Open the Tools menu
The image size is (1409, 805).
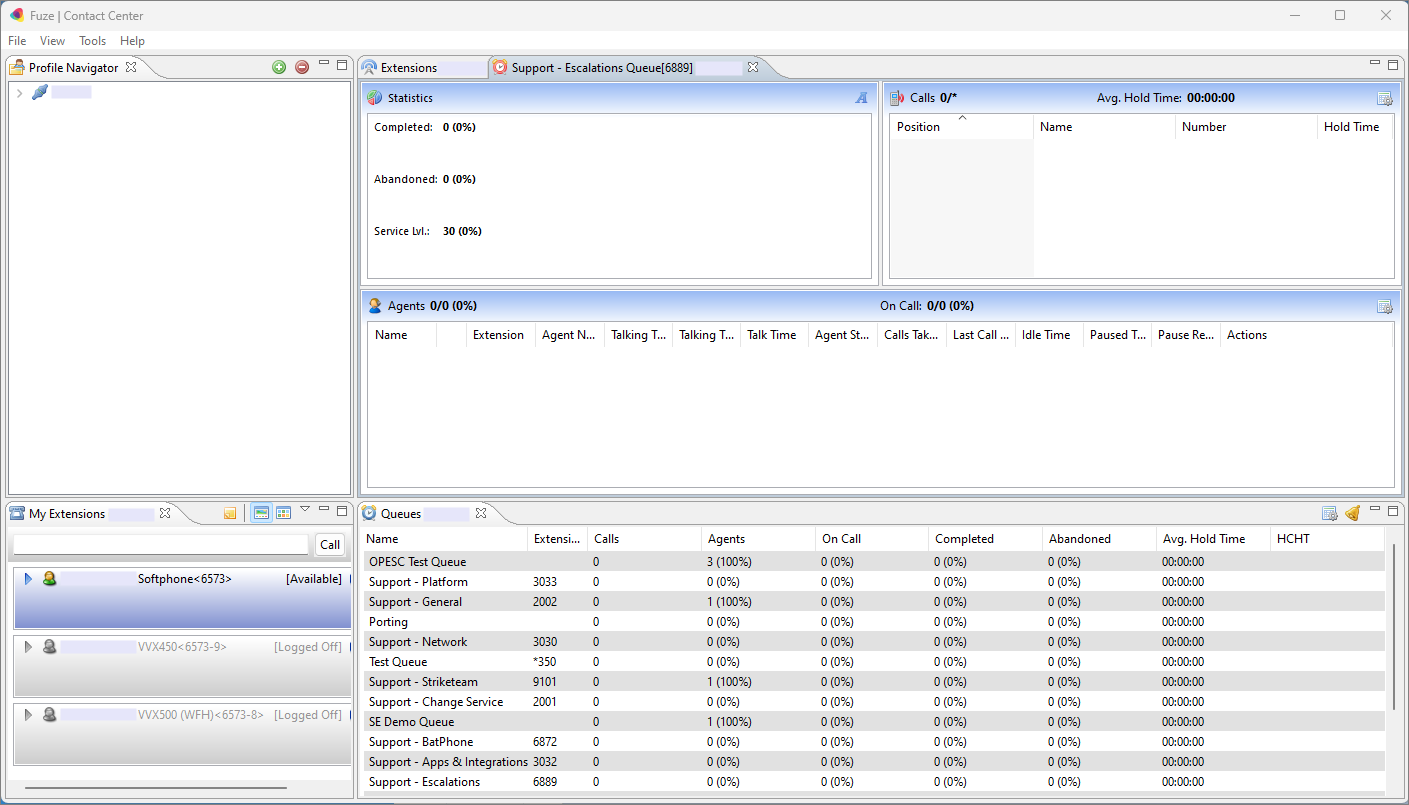coord(92,41)
